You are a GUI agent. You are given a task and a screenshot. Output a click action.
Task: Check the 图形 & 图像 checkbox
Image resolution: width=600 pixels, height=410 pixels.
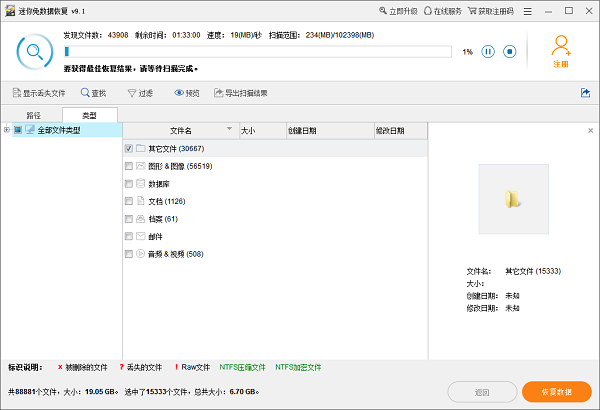[129, 166]
